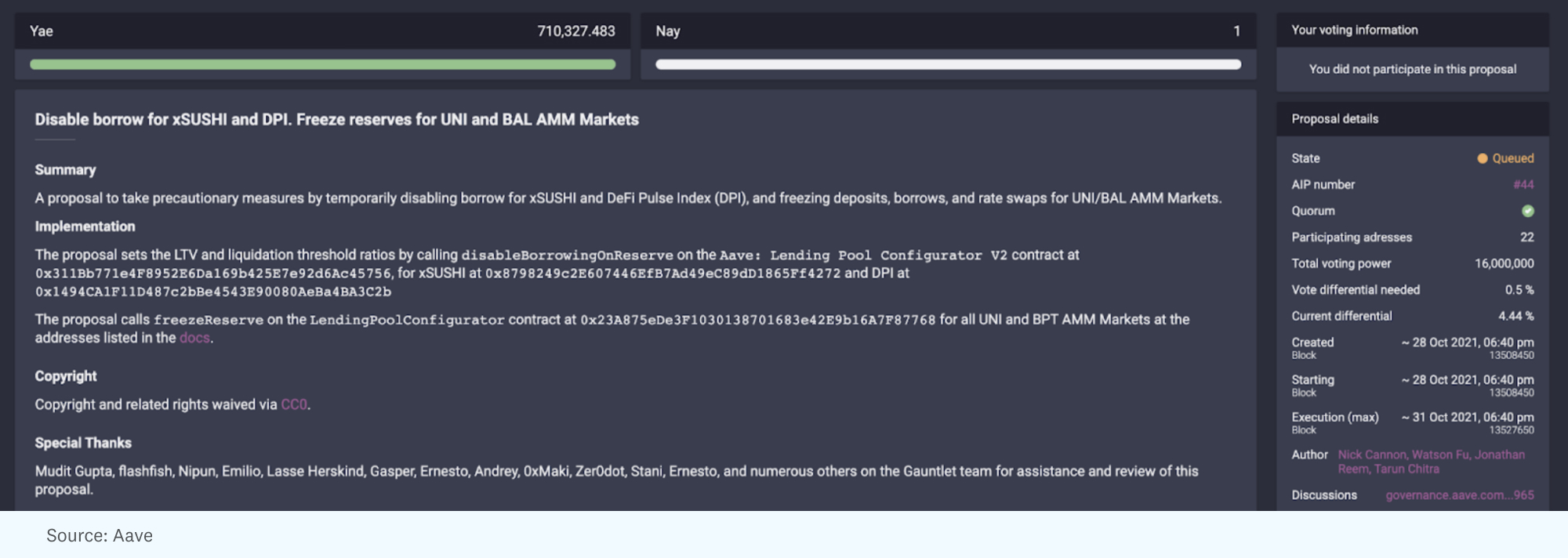The height and width of the screenshot is (558, 1568).
Task: Click the green Quorum checkmark icon
Action: coord(1527,211)
